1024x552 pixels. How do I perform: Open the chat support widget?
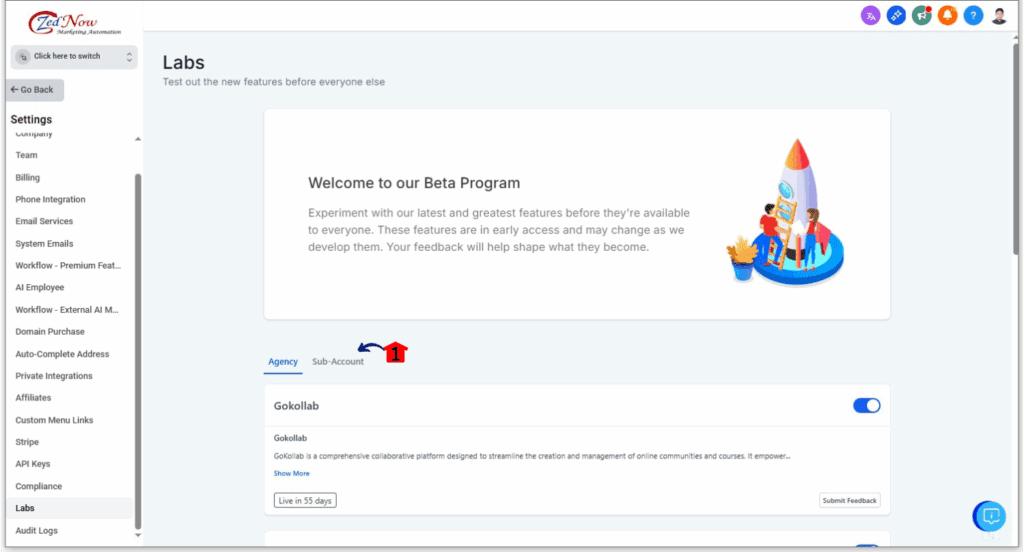tap(990, 517)
